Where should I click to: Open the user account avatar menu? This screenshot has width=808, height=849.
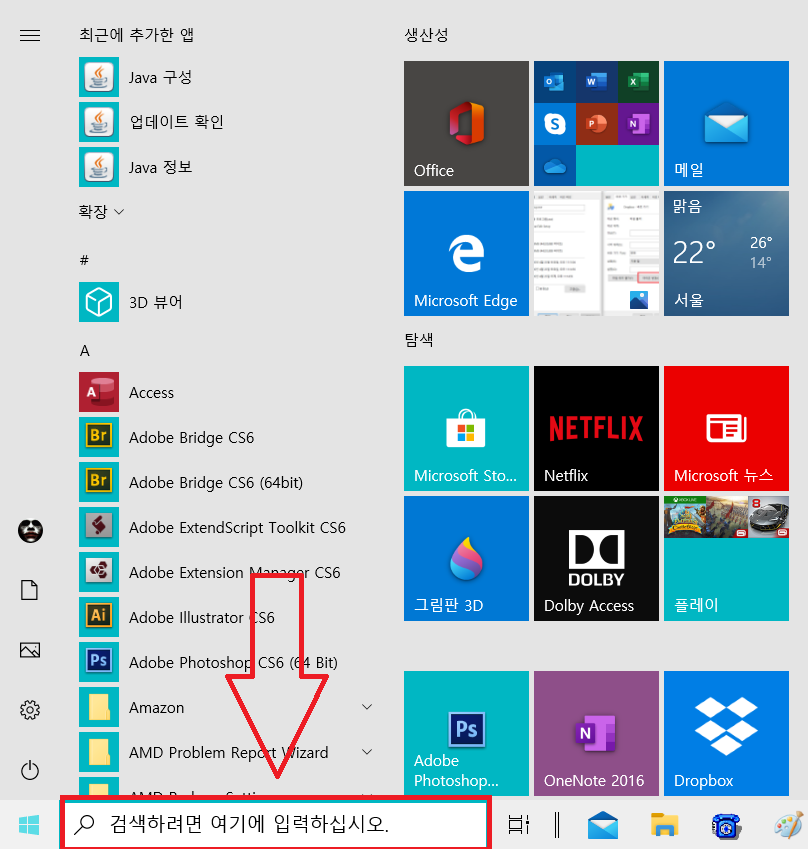click(30, 531)
